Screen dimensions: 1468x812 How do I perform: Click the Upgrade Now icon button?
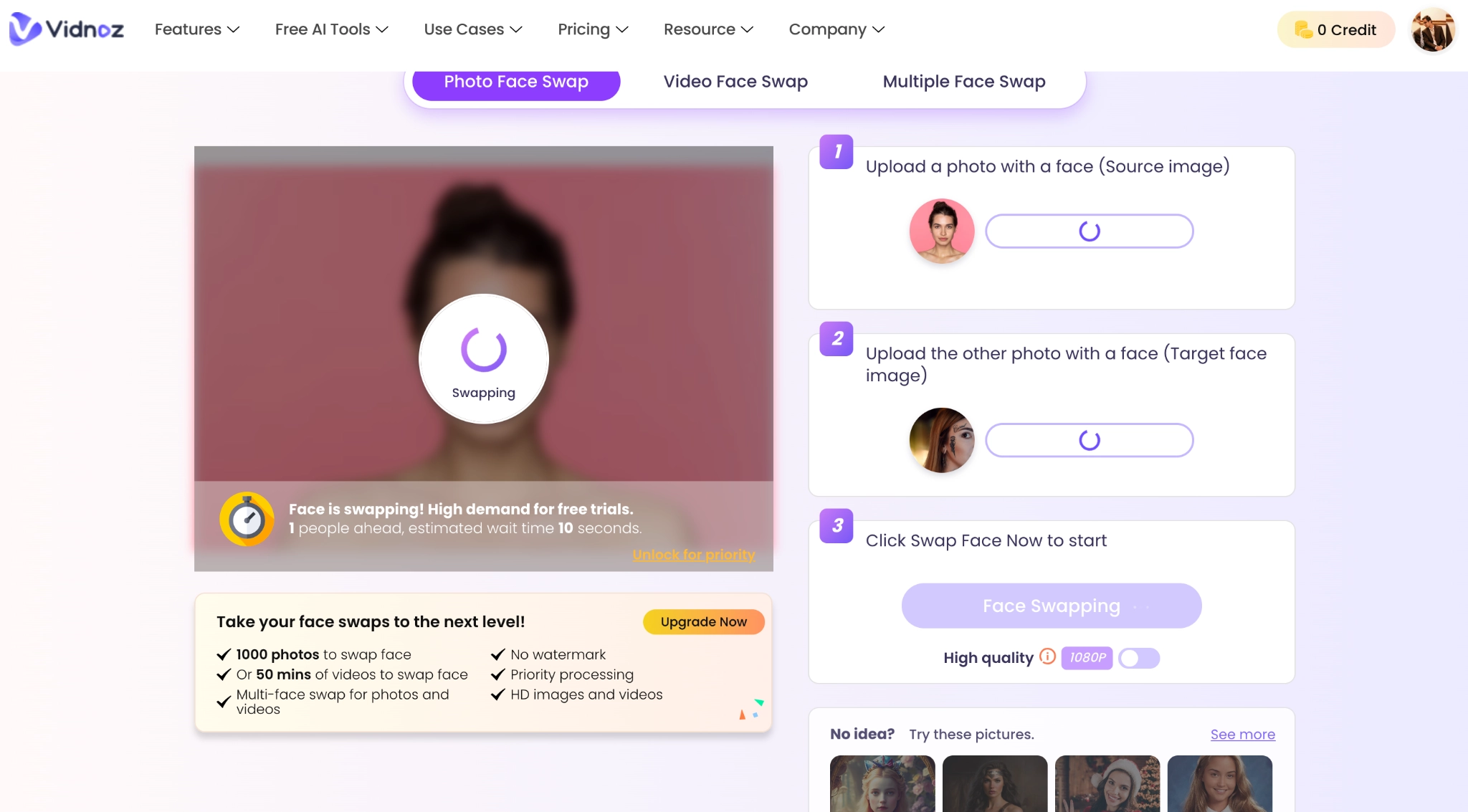(703, 622)
